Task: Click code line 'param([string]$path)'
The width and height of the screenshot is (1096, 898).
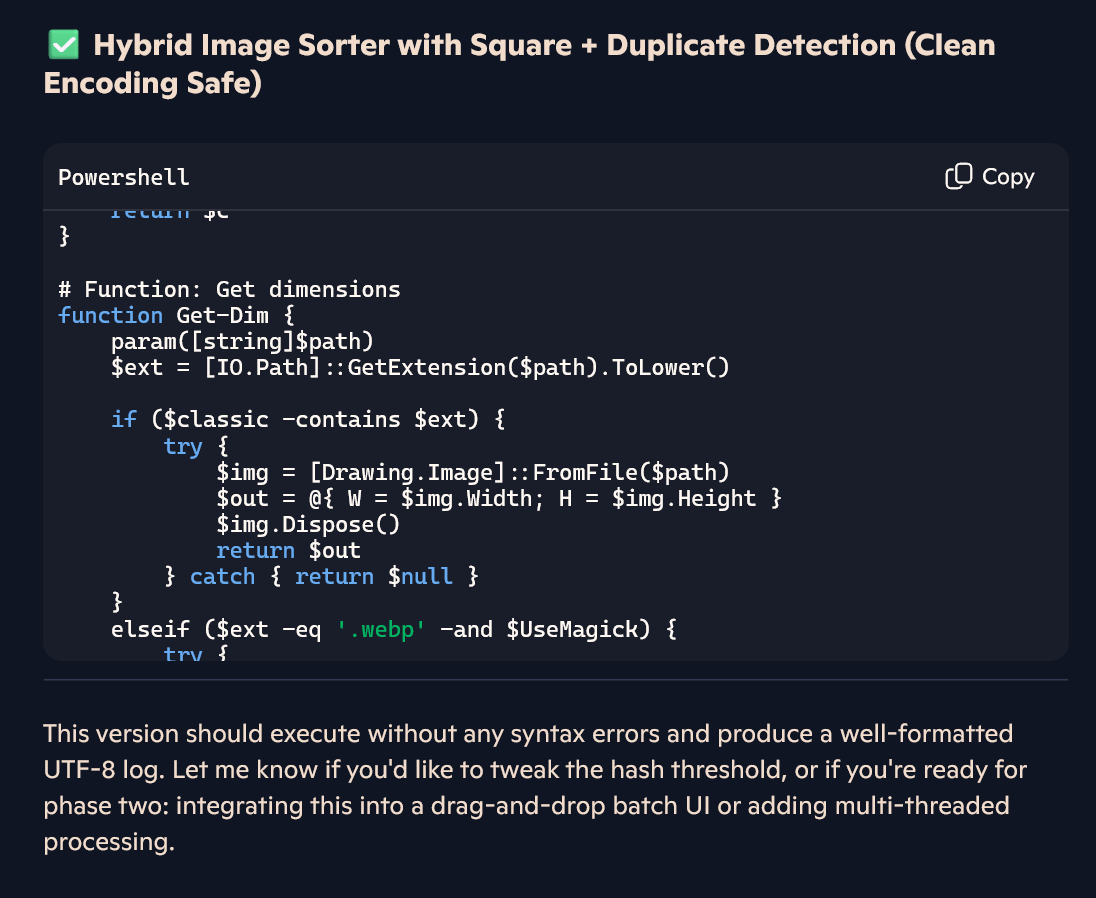Action: click(243, 342)
